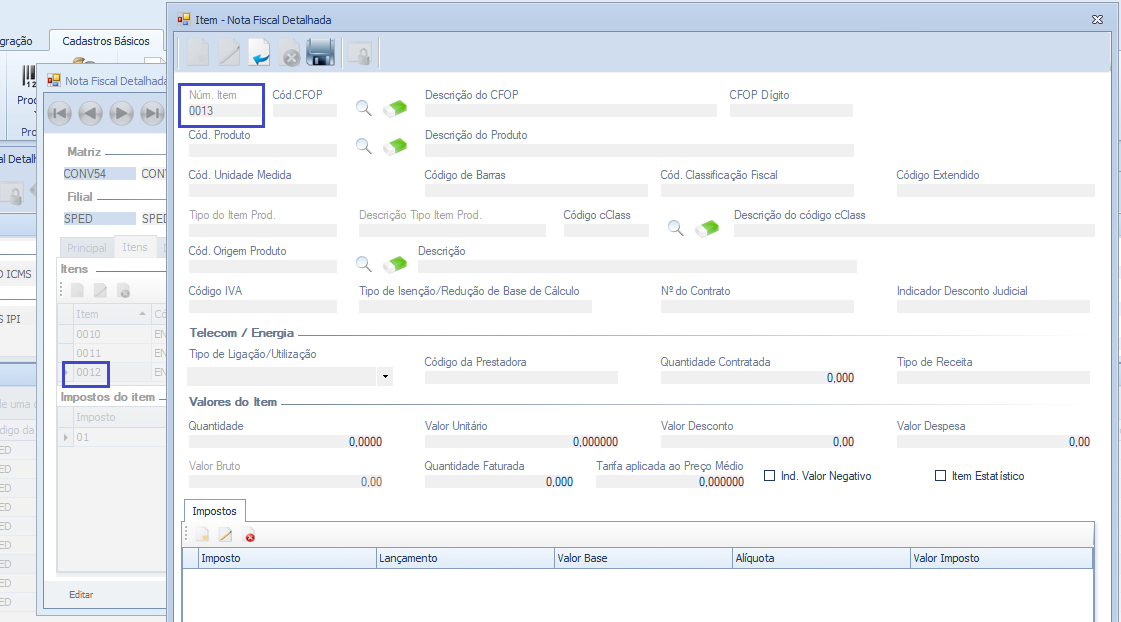
Task: Select item row 0012
Action: (113, 372)
